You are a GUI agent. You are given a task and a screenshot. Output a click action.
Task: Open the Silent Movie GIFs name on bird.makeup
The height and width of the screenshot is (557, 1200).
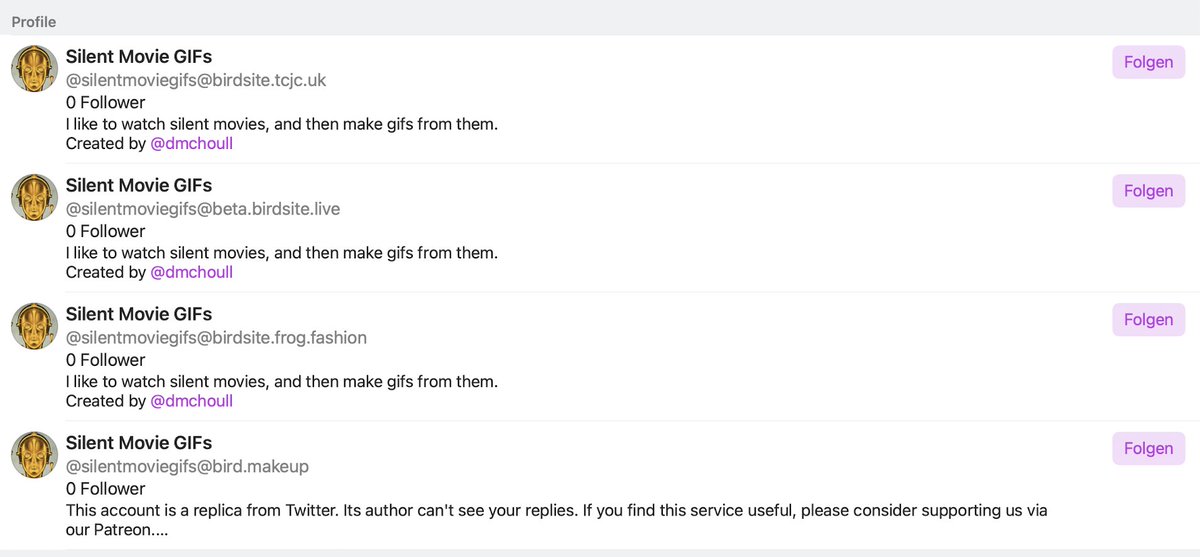(139, 444)
